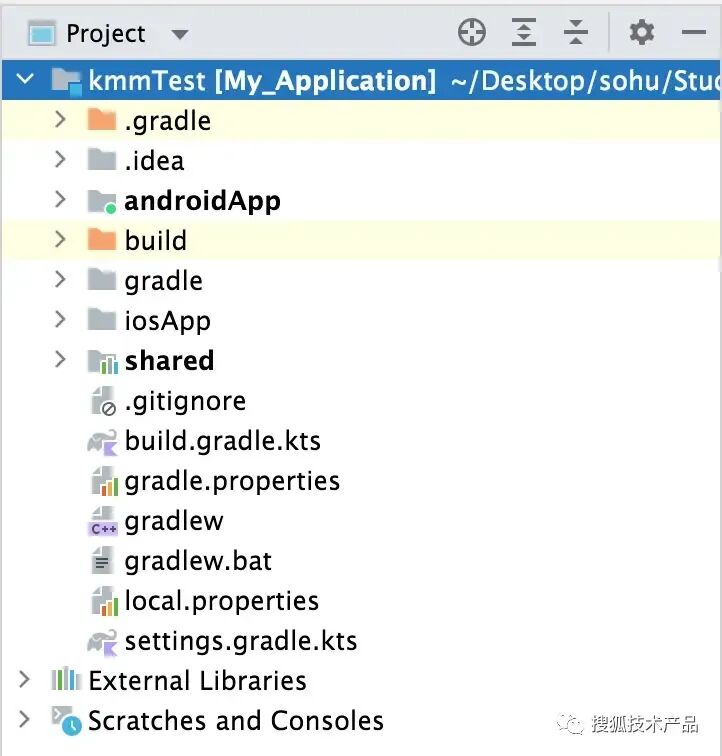Expand the iosApp folder chevron
This screenshot has width=722, height=756.
pos(60,319)
